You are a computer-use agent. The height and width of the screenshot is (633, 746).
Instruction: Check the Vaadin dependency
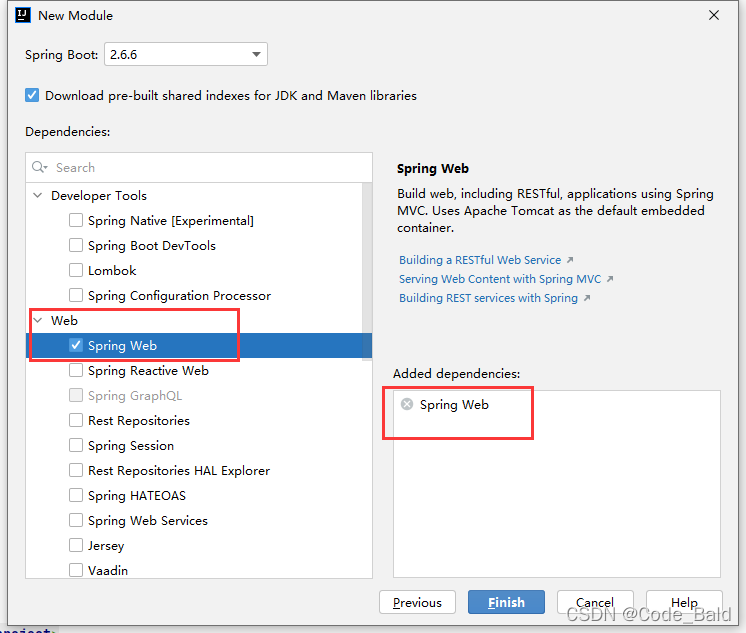pyautogui.click(x=76, y=570)
